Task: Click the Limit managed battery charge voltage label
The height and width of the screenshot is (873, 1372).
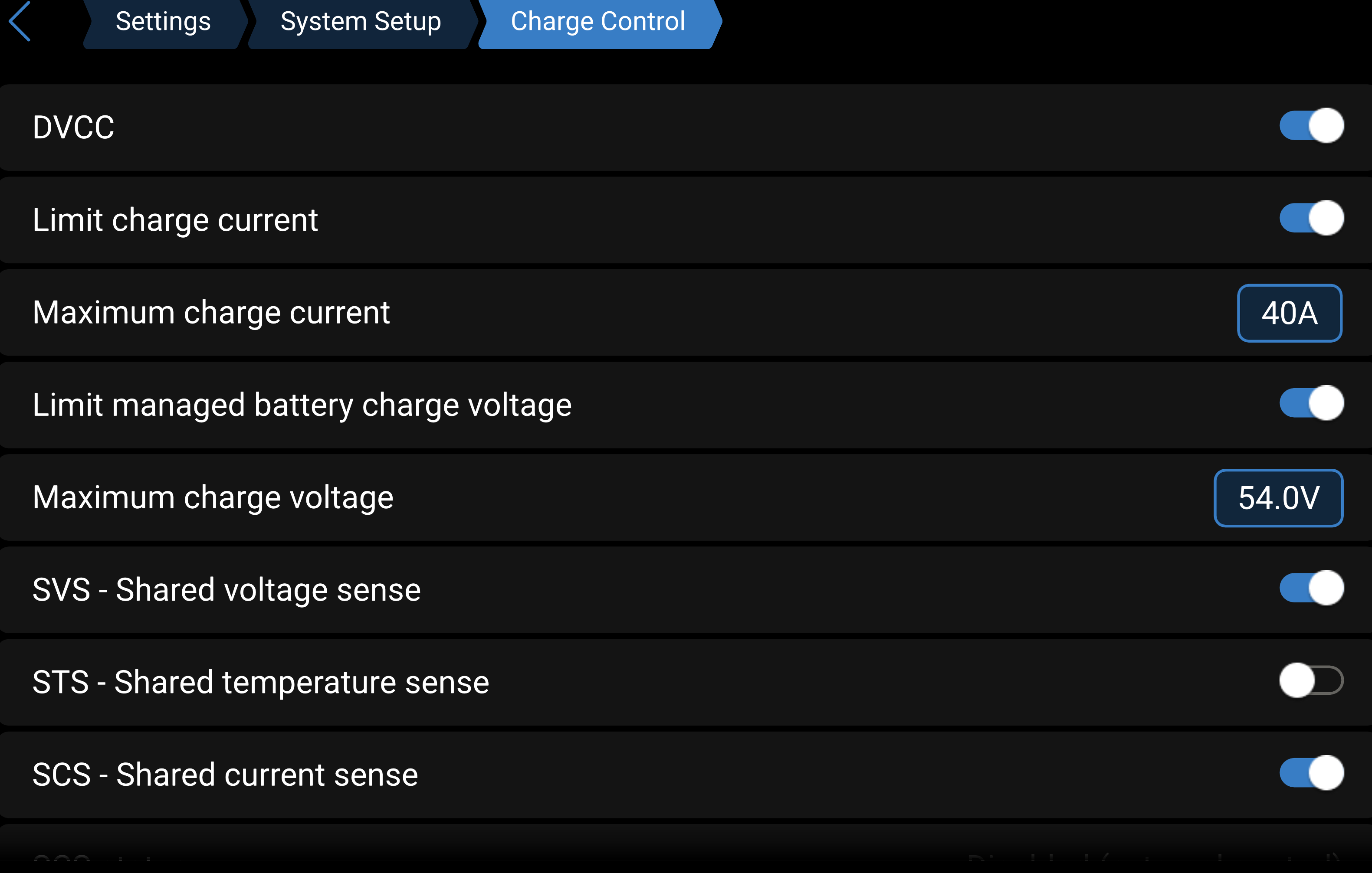Action: pyautogui.click(x=302, y=405)
